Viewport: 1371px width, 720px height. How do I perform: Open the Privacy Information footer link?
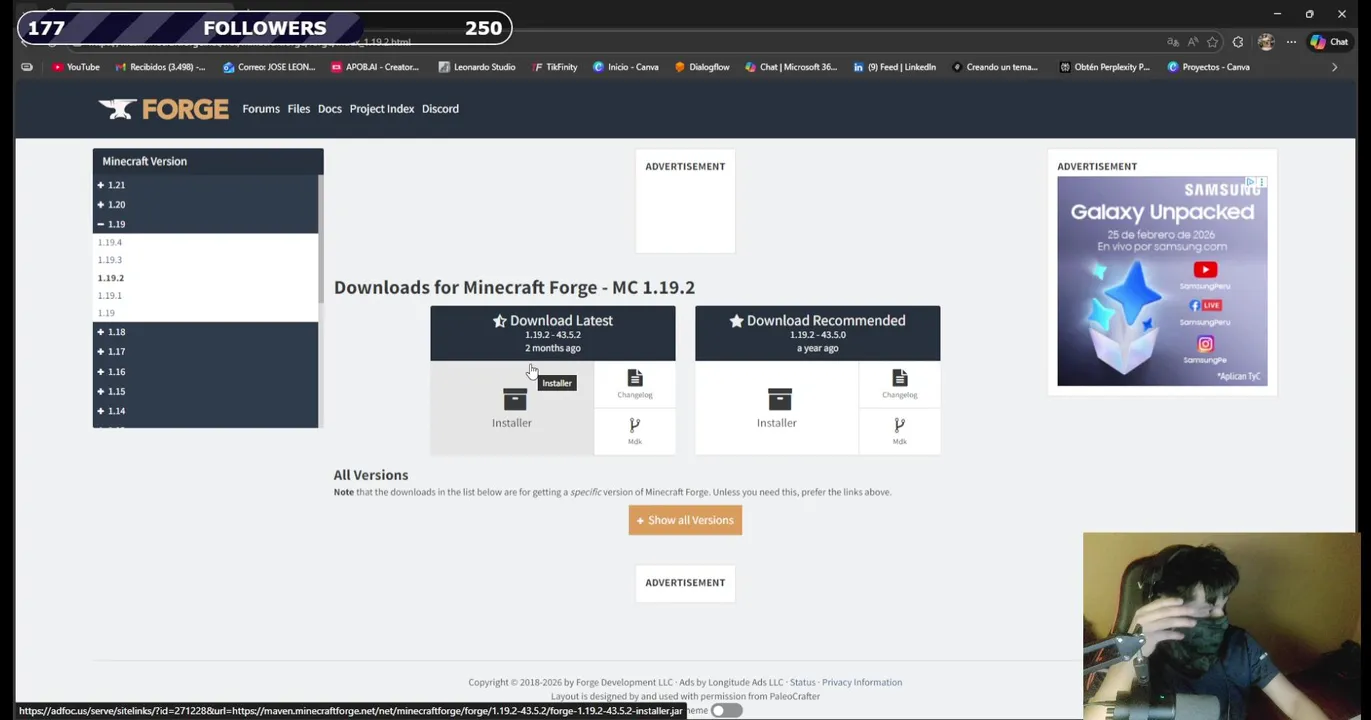862,682
